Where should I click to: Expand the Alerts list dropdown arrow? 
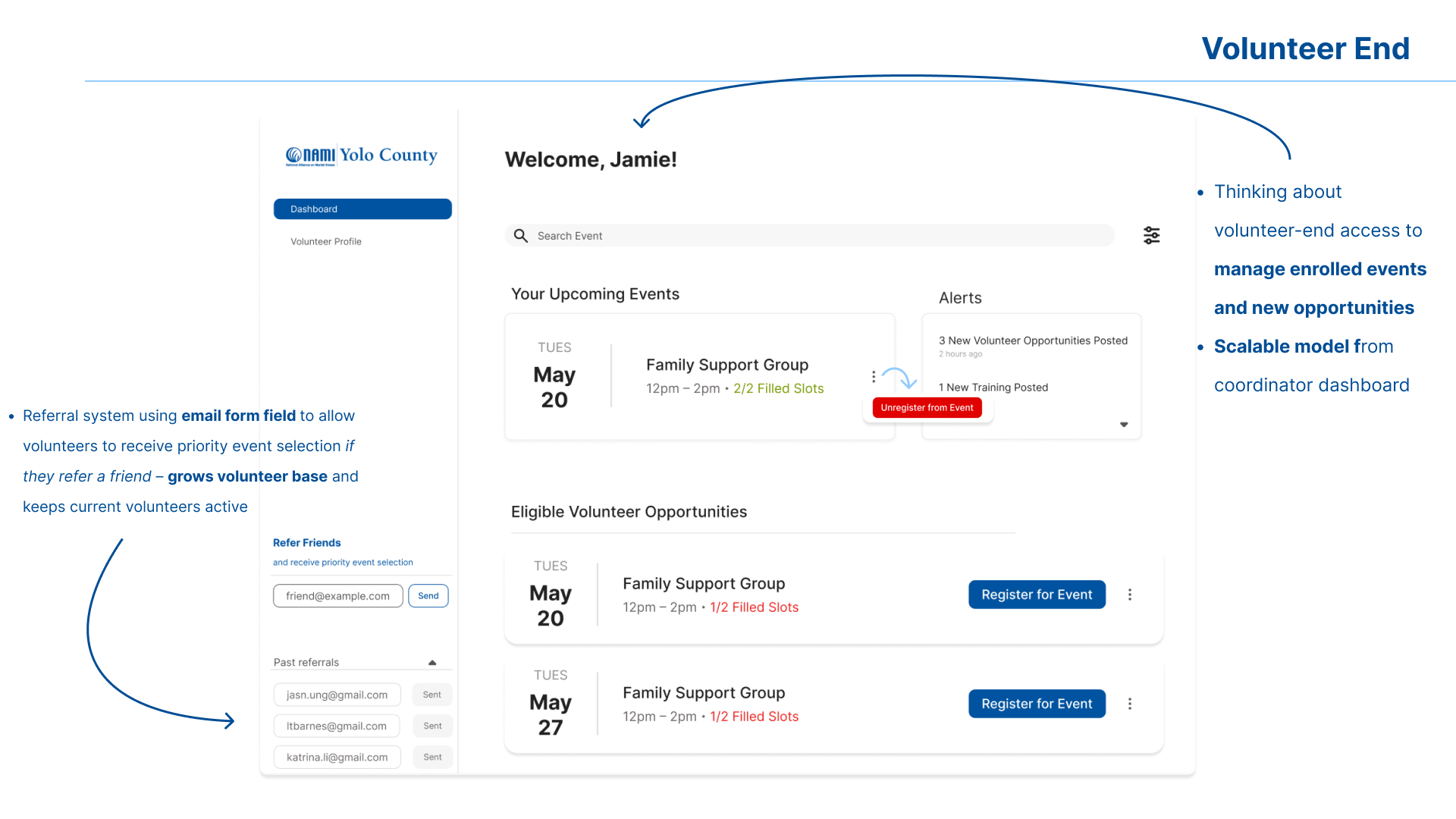[1124, 425]
